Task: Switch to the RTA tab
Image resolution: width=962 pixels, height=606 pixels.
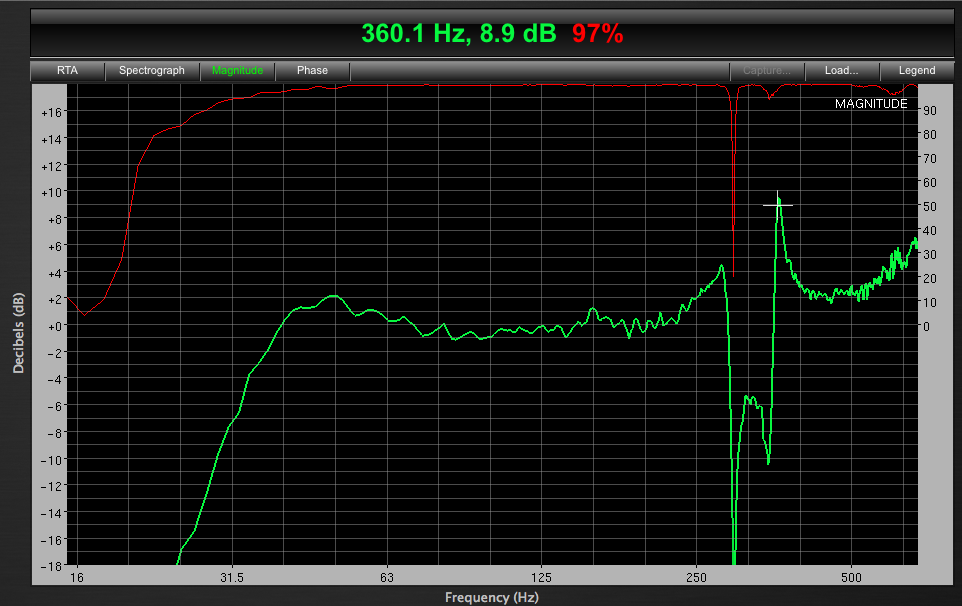Action: [x=67, y=71]
